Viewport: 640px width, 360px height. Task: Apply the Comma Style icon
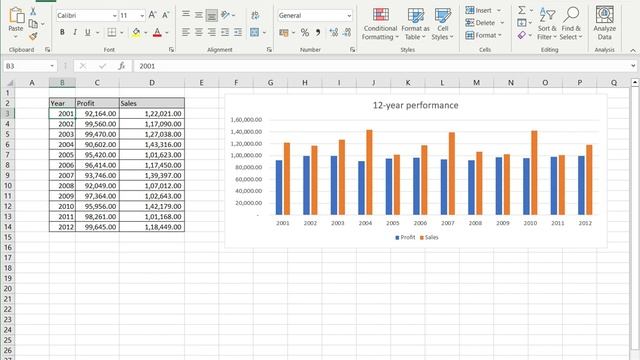tap(318, 32)
